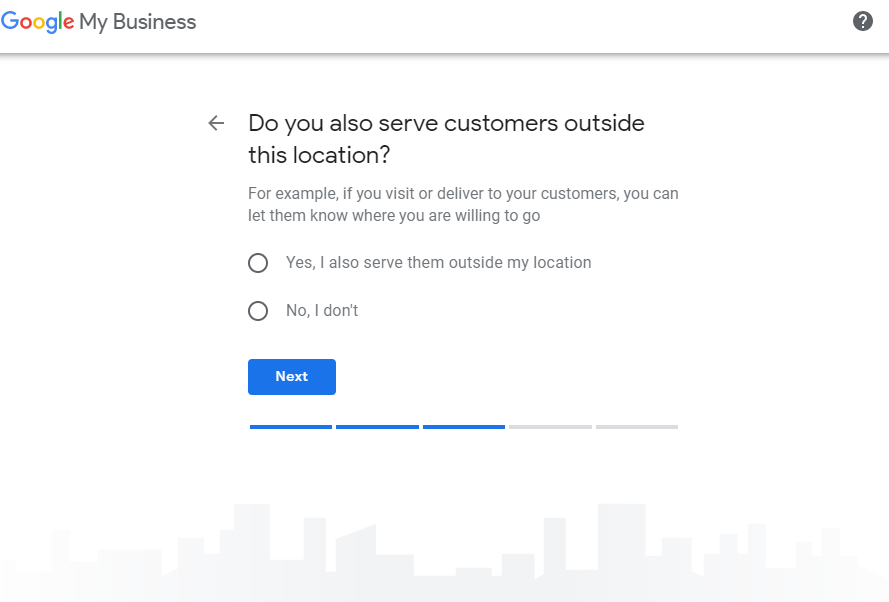
Task: Click heading line Do you also serve customers outside
Action: [x=446, y=124]
